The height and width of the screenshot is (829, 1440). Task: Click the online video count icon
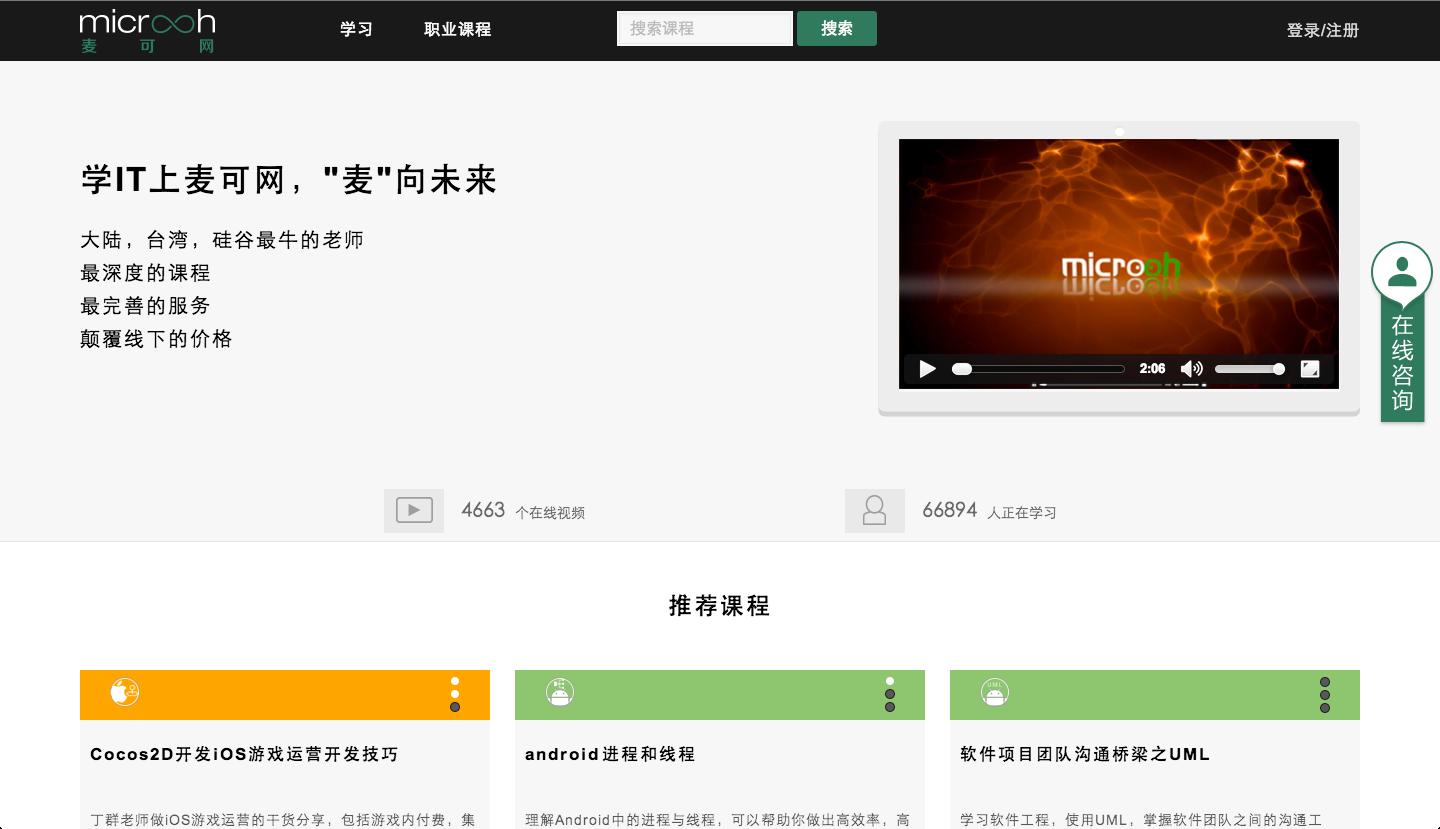pyautogui.click(x=414, y=510)
